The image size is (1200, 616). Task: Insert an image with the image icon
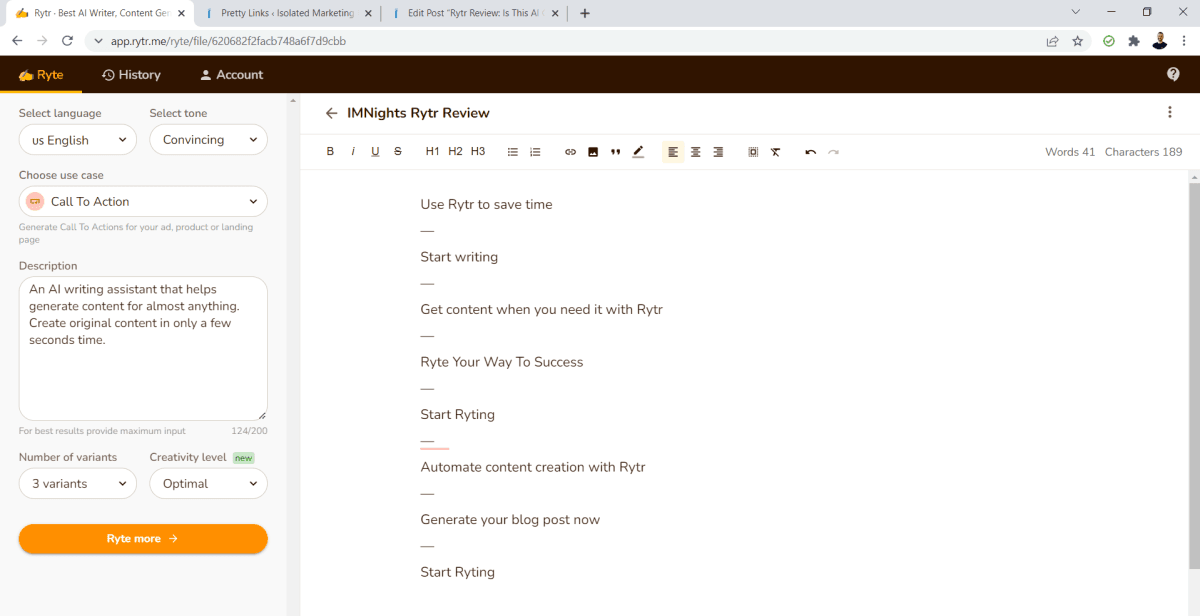coord(593,152)
